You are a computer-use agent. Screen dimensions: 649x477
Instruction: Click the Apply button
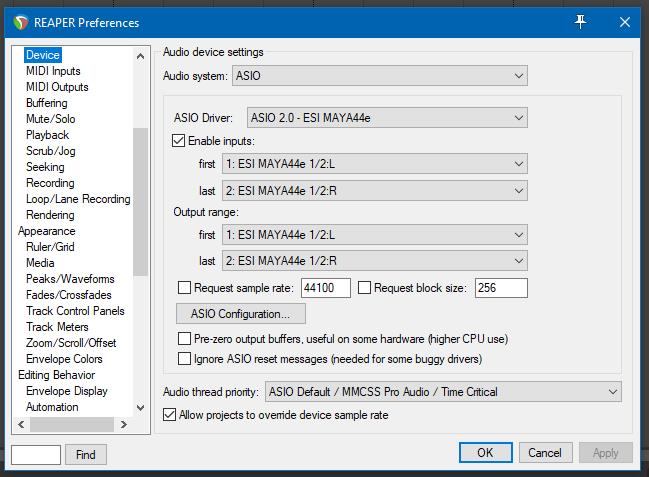tap(606, 453)
